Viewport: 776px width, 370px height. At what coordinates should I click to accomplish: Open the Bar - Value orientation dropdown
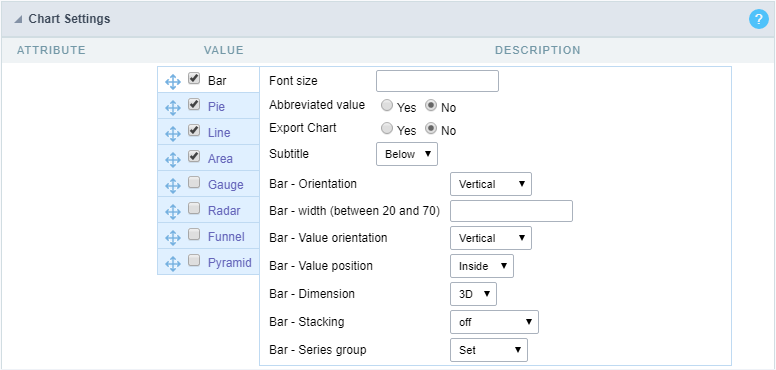tap(491, 238)
